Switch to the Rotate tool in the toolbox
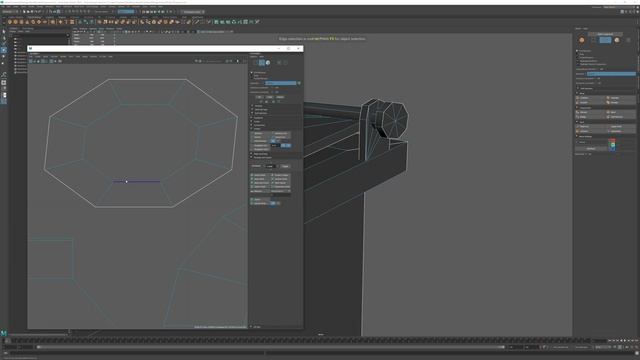Screen dimensions: 640x360 click(4, 56)
